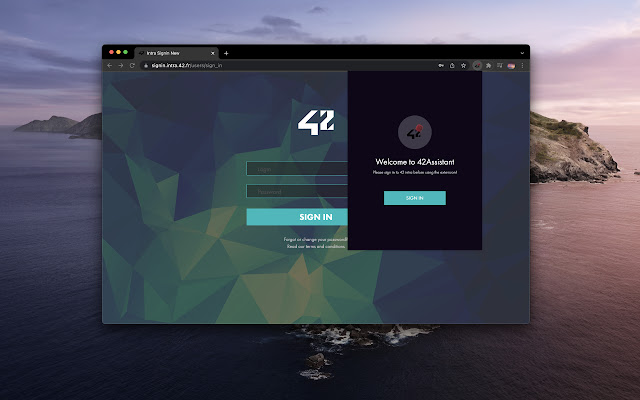Image resolution: width=640 pixels, height=400 pixels.
Task: Click SIGN IN in the 42Assistant popup
Action: click(415, 198)
